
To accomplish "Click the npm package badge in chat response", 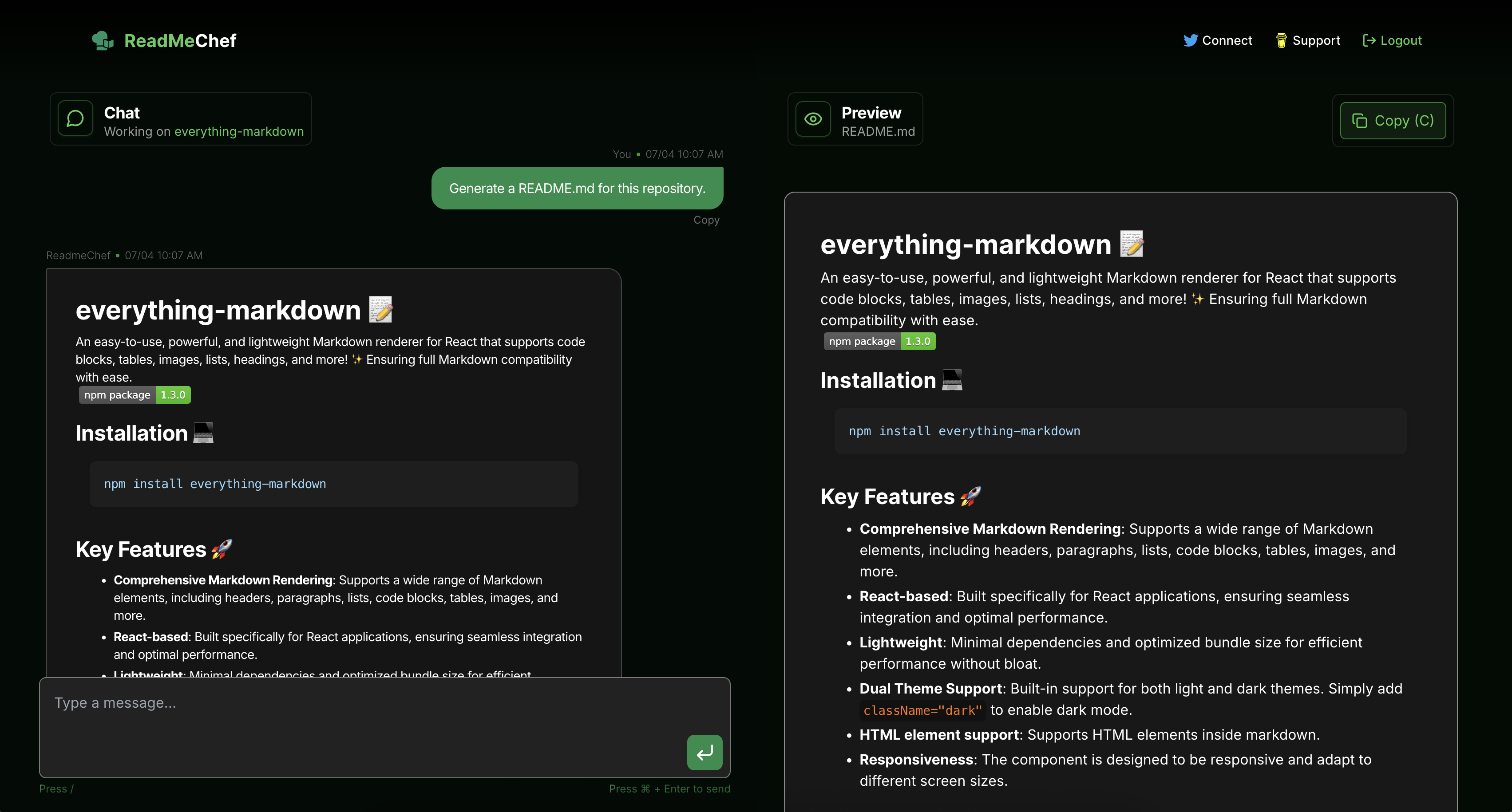I will coord(135,395).
